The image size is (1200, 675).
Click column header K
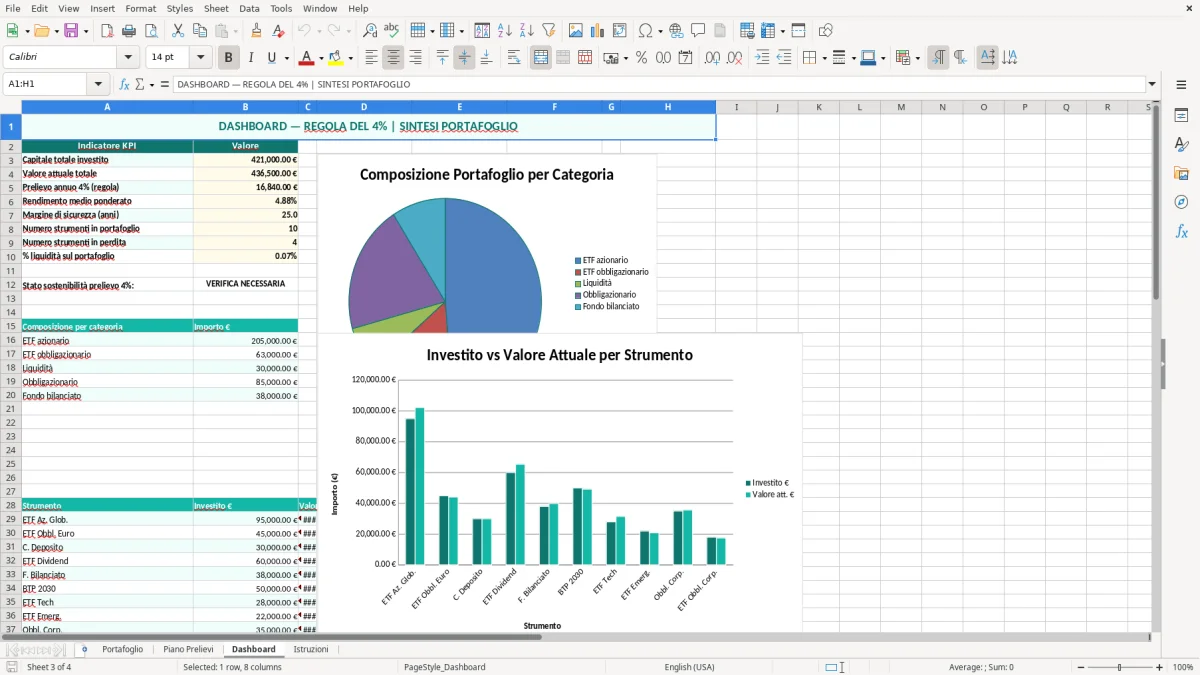tap(818, 107)
